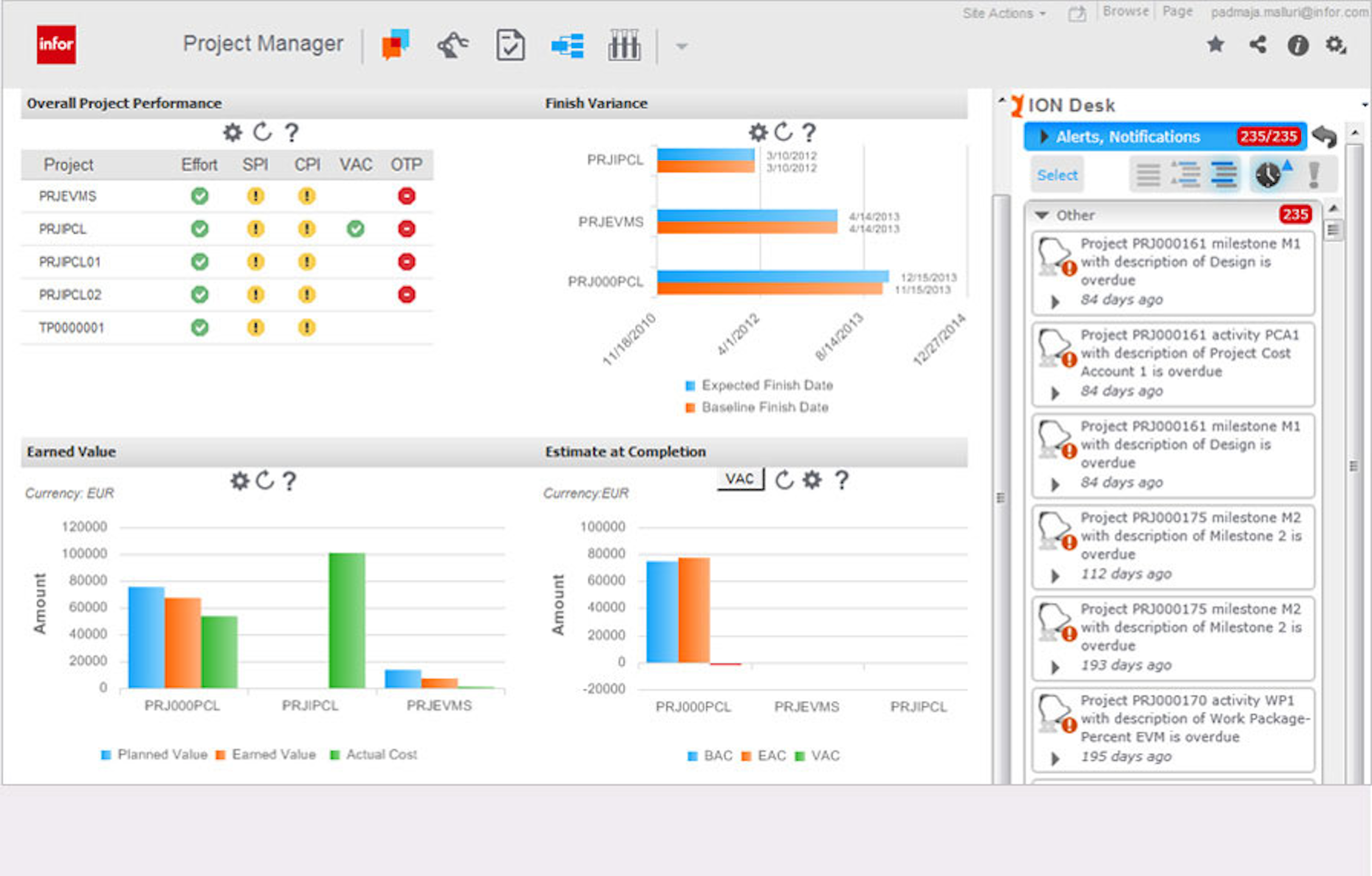Open the toolbar dropdown arrow next to icons

681,47
